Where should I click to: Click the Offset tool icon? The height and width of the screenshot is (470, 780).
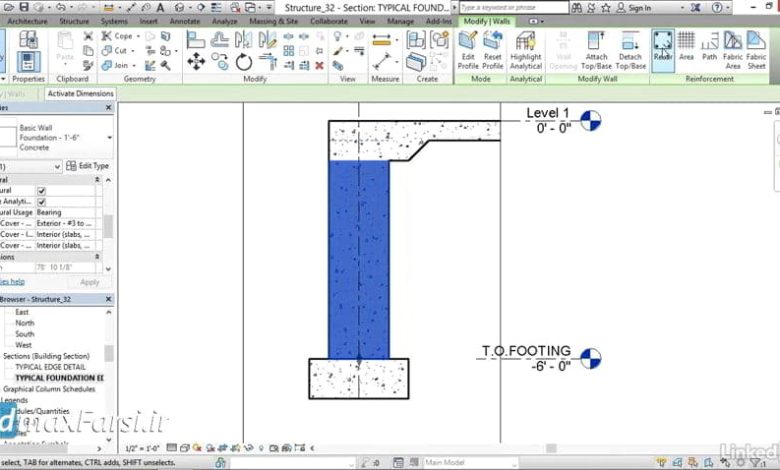point(219,39)
